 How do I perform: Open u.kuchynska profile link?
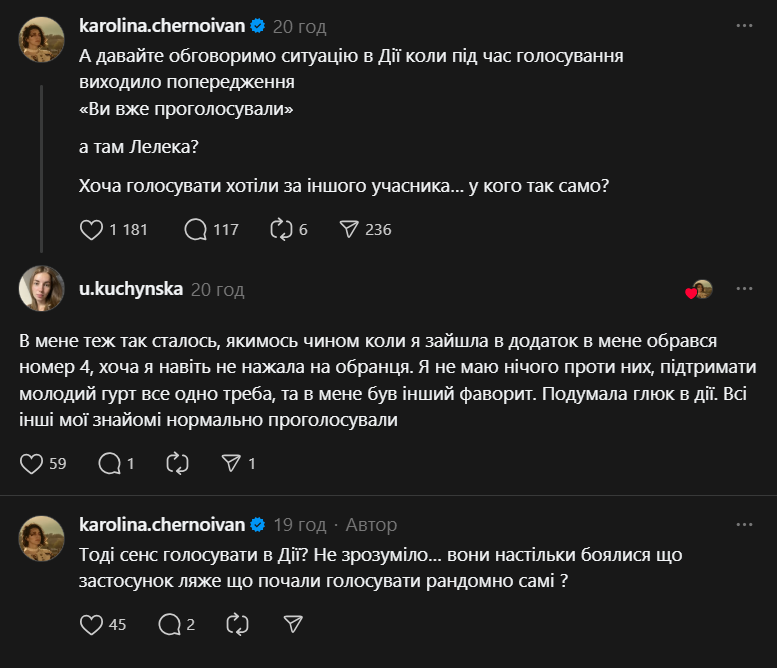click(x=130, y=289)
